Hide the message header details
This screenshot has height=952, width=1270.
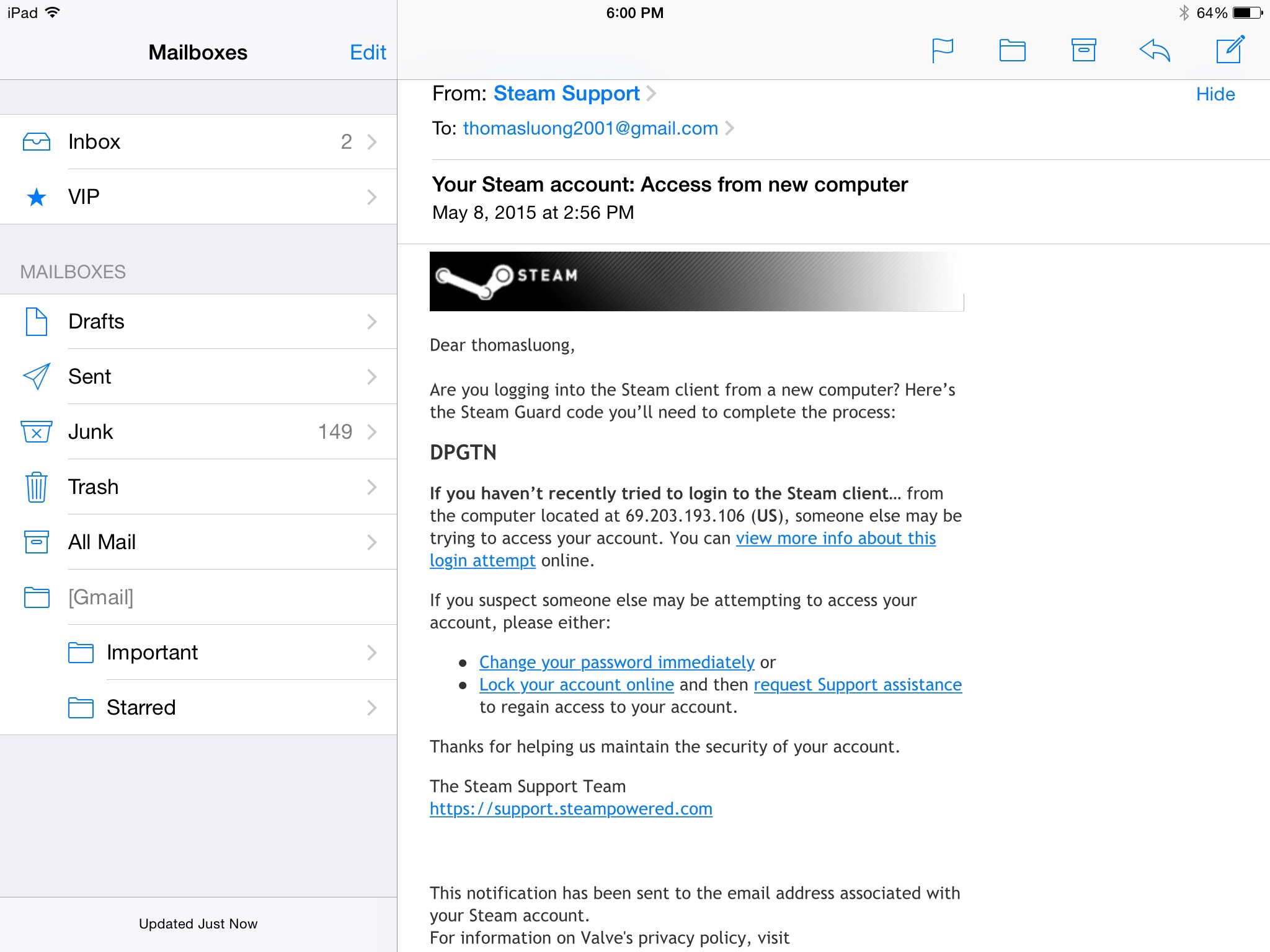point(1215,94)
